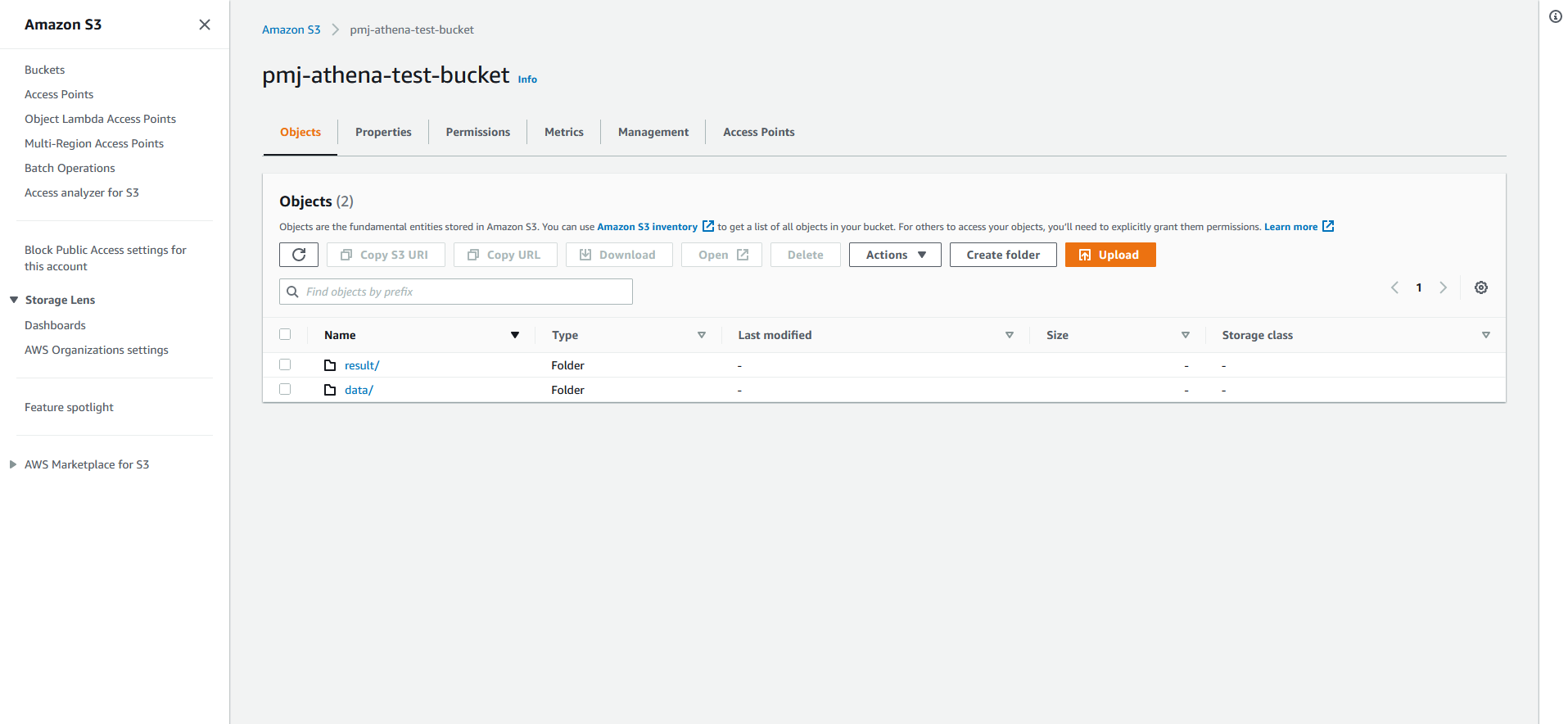This screenshot has width=1568, height=724.
Task: Click page number 1
Action: pos(1419,287)
